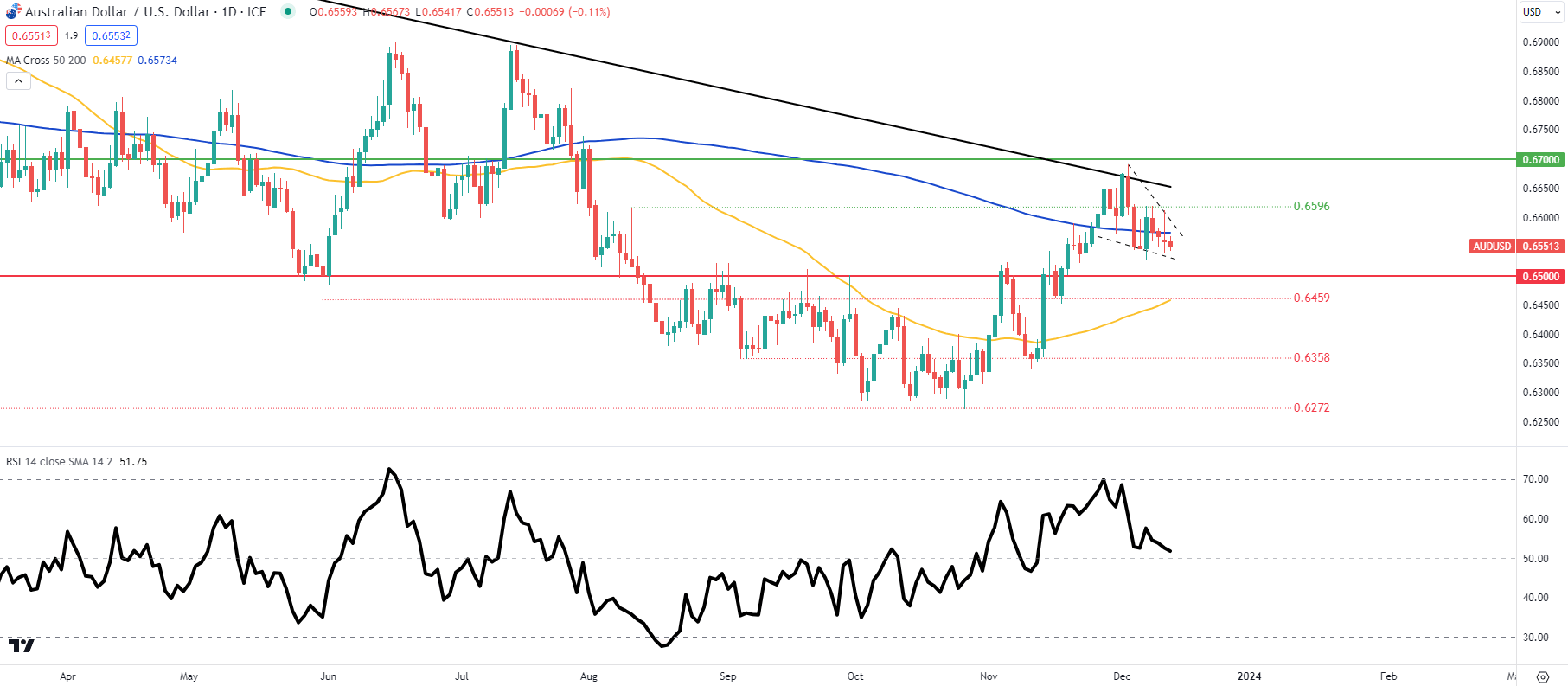This screenshot has height=686, width=1568.
Task: Click the 30.00 RSI axis label
Action: click(x=1536, y=638)
